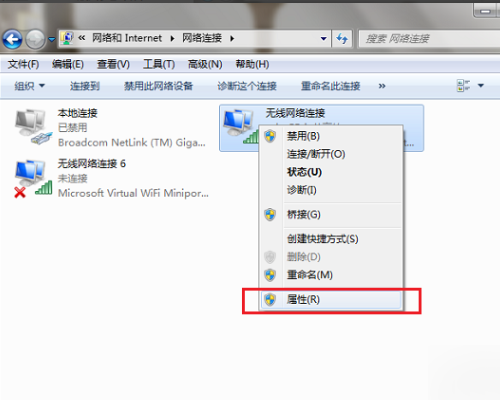Click the 搜索 网络连接 search box
The image size is (500, 400).
(x=430, y=39)
